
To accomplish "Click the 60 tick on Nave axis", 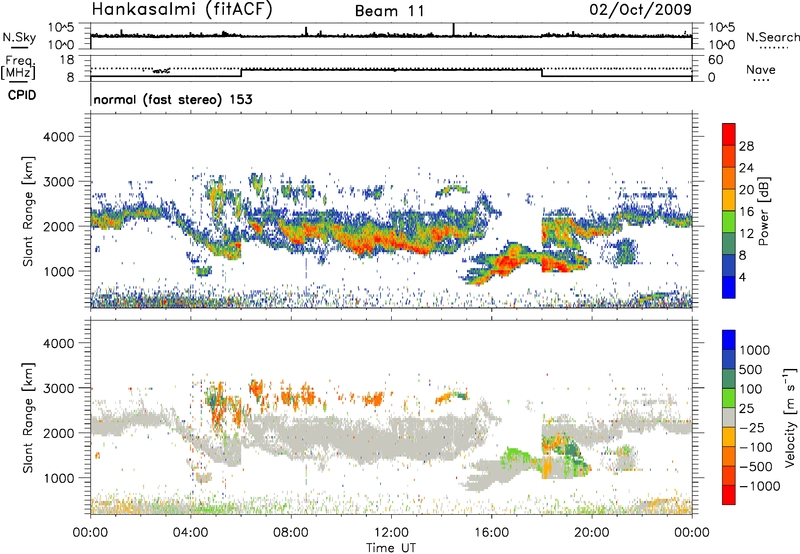I will (x=715, y=60).
